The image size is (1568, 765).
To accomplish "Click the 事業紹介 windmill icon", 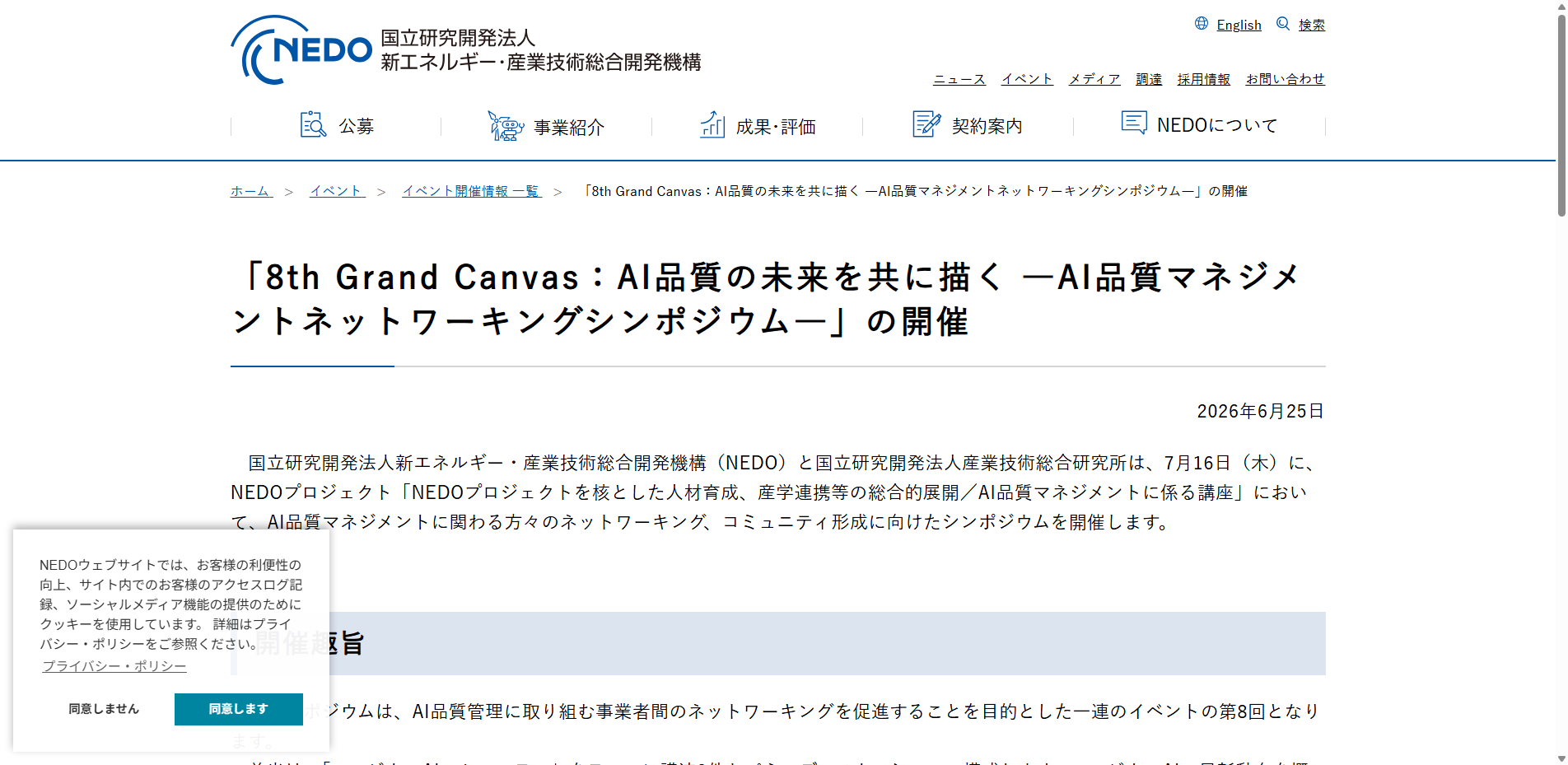I will pos(506,126).
